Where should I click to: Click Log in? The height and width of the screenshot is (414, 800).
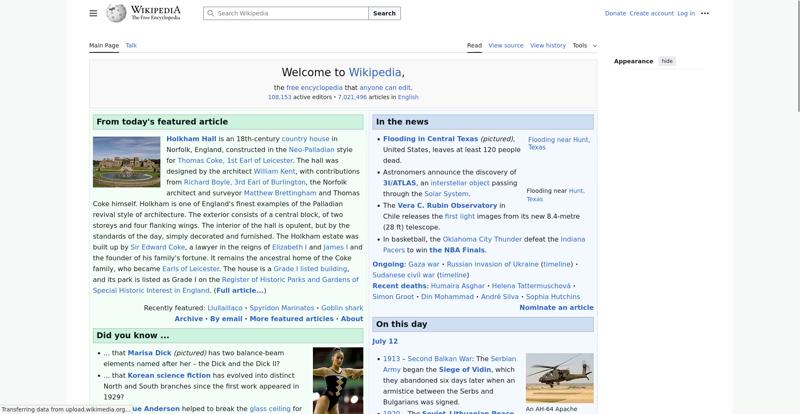coord(686,13)
